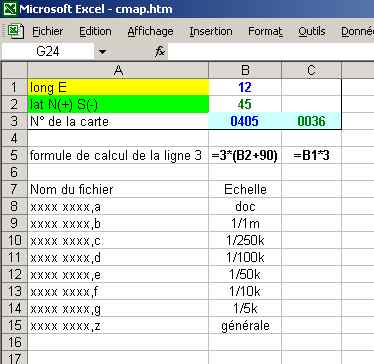Viewport: 374px width, 364px height.
Task: Click into the formula bar field
Action: point(271,52)
